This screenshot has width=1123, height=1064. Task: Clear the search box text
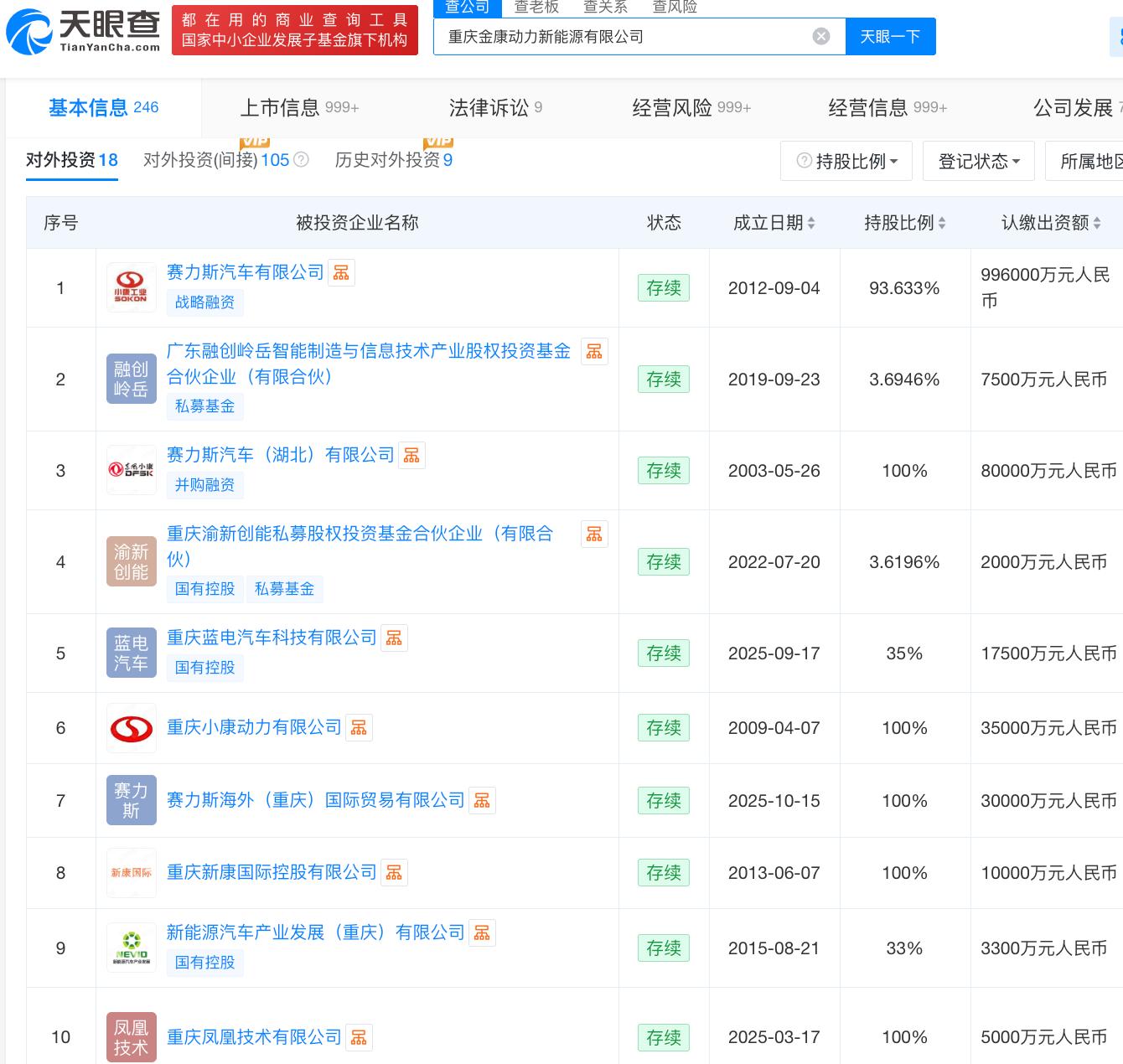[x=821, y=36]
